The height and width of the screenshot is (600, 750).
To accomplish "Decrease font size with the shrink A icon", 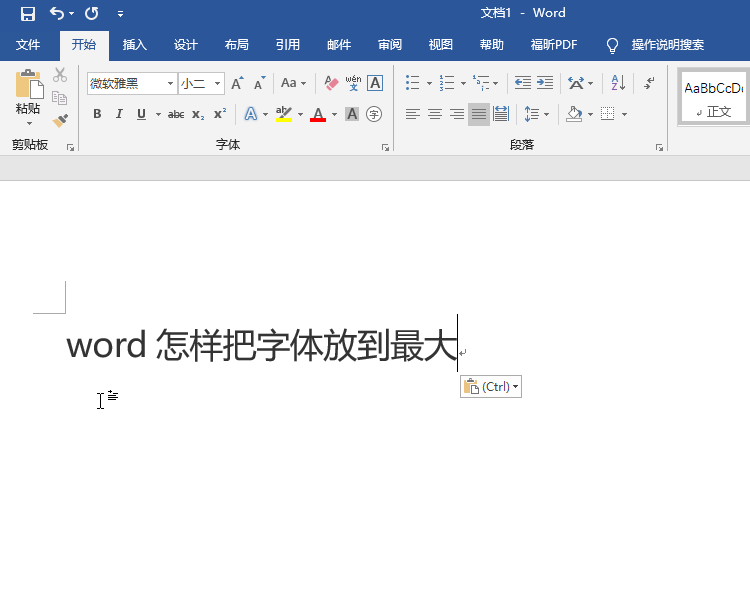I will [260, 83].
